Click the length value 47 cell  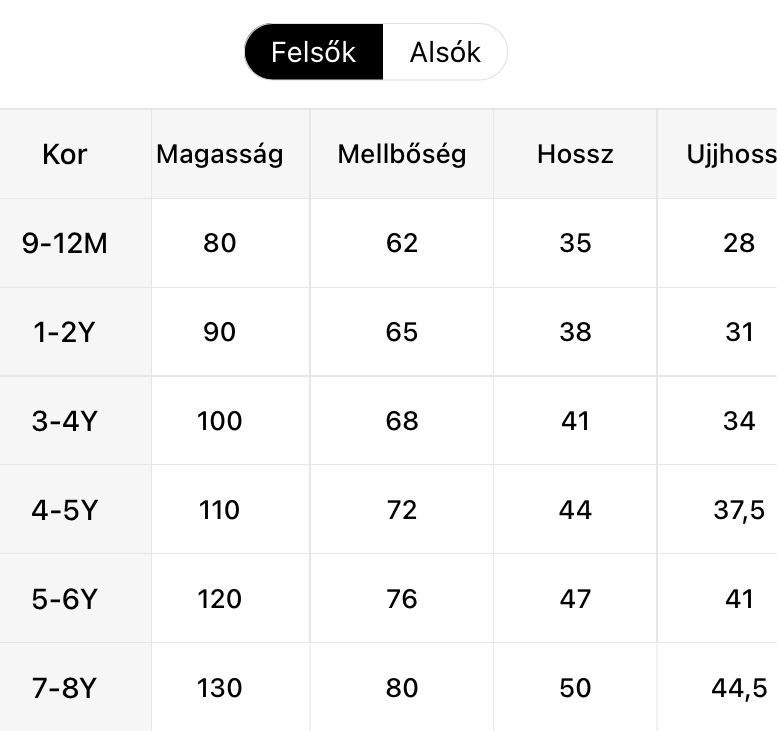(x=575, y=599)
